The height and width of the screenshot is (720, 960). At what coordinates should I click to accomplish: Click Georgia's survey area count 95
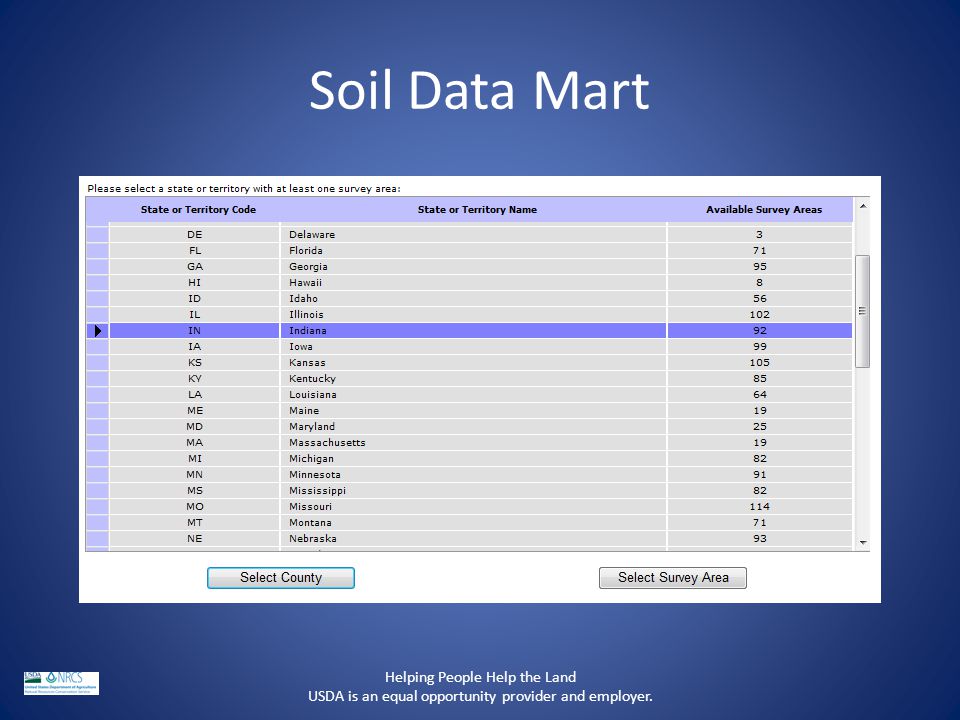click(x=760, y=266)
